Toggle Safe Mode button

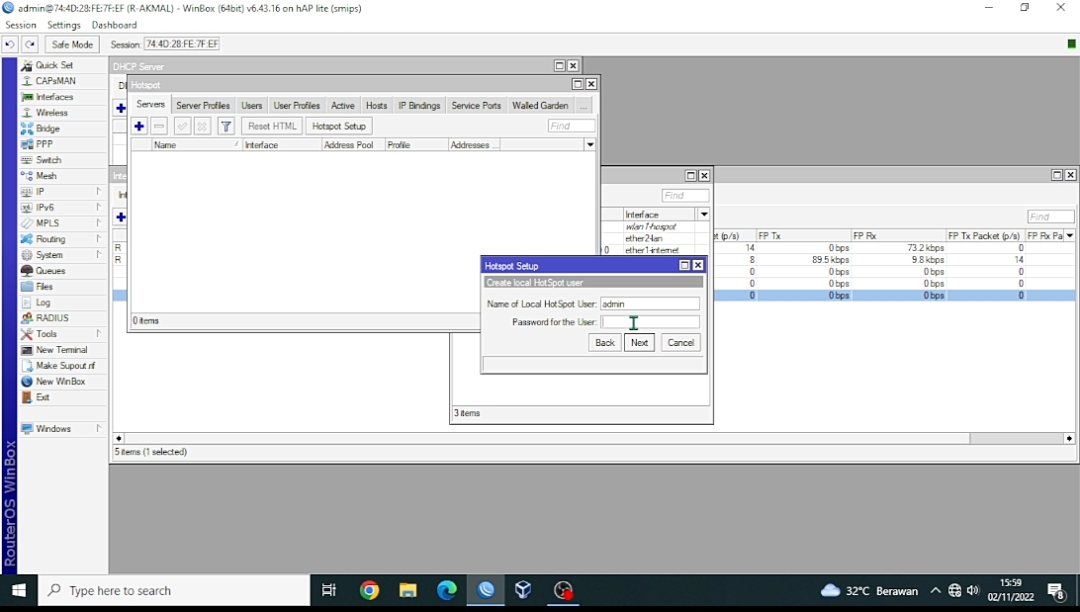[72, 44]
